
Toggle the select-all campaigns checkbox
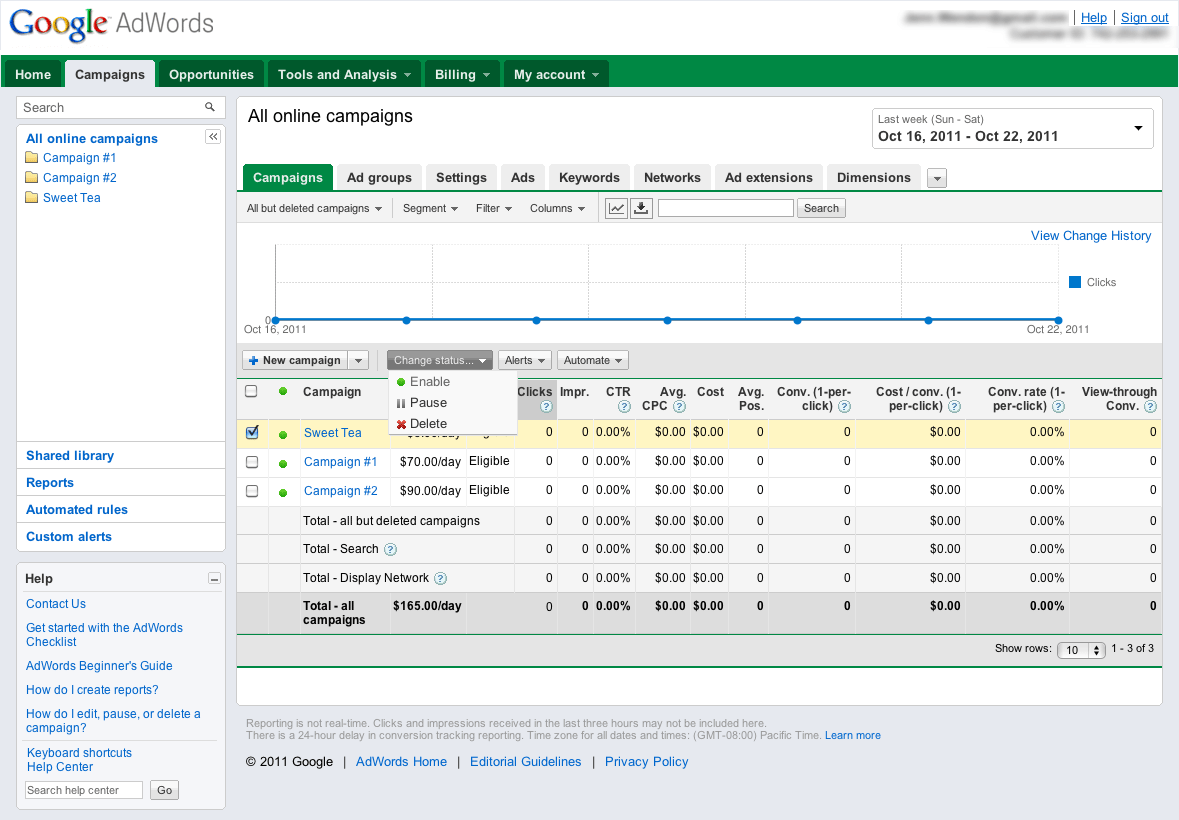tap(251, 391)
